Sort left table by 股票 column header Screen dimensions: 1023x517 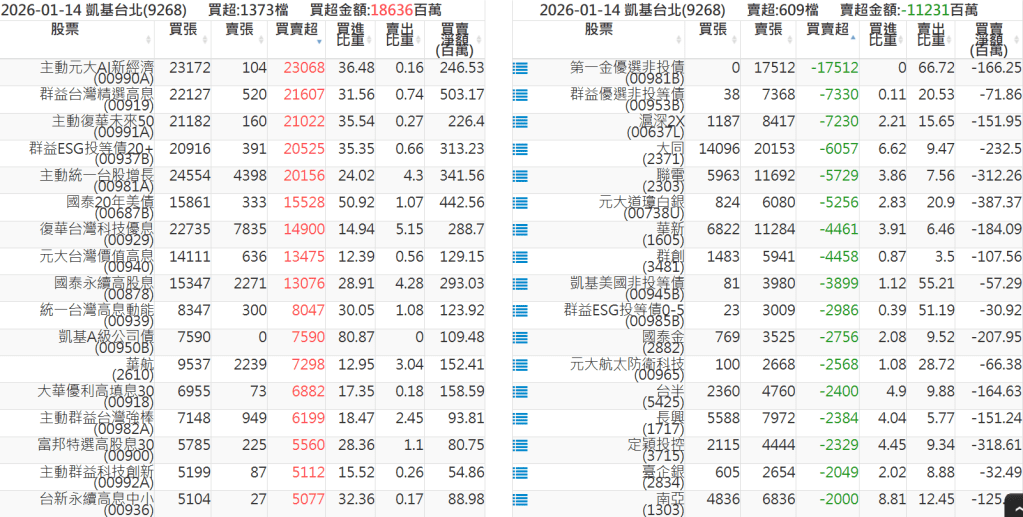pos(76,30)
